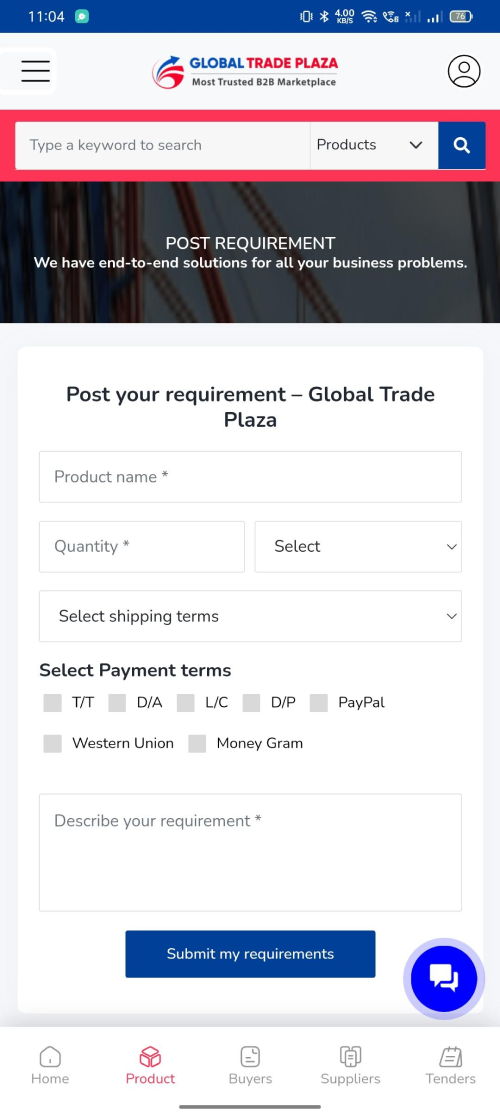Screen dimensions: 500x1112
Task: Tap the Home house icon
Action: 50,1057
